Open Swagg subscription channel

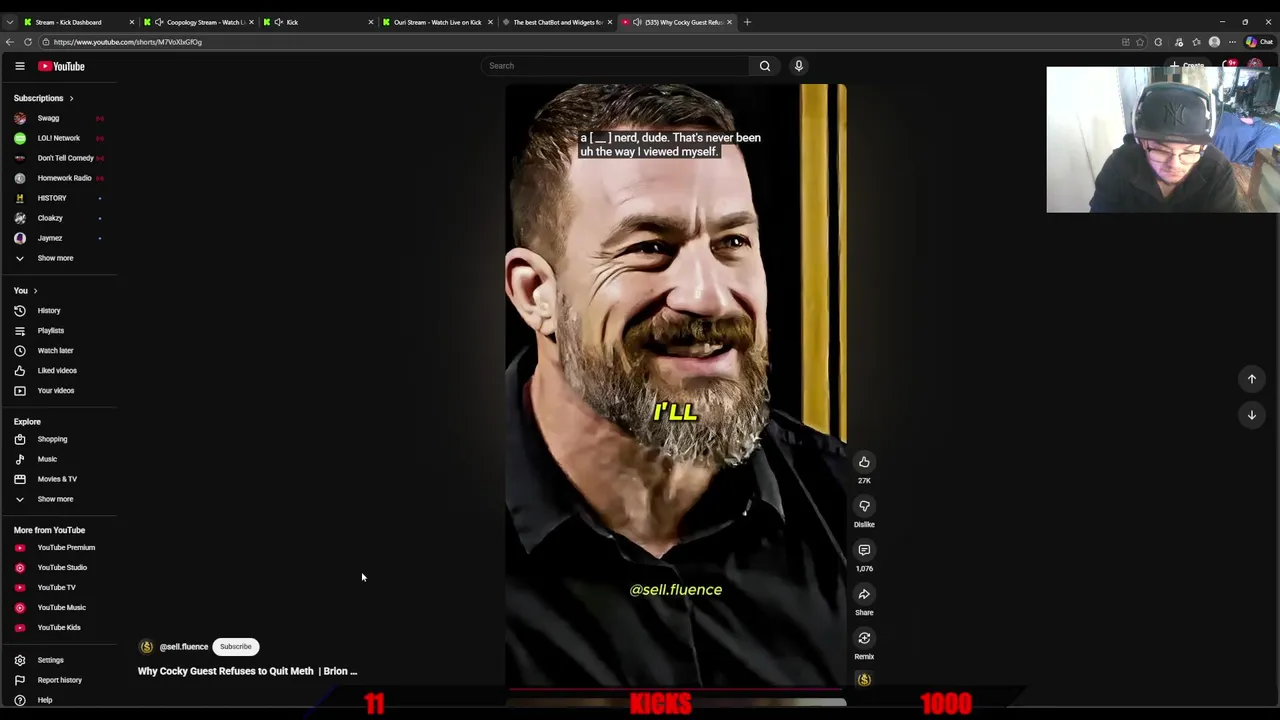48,118
